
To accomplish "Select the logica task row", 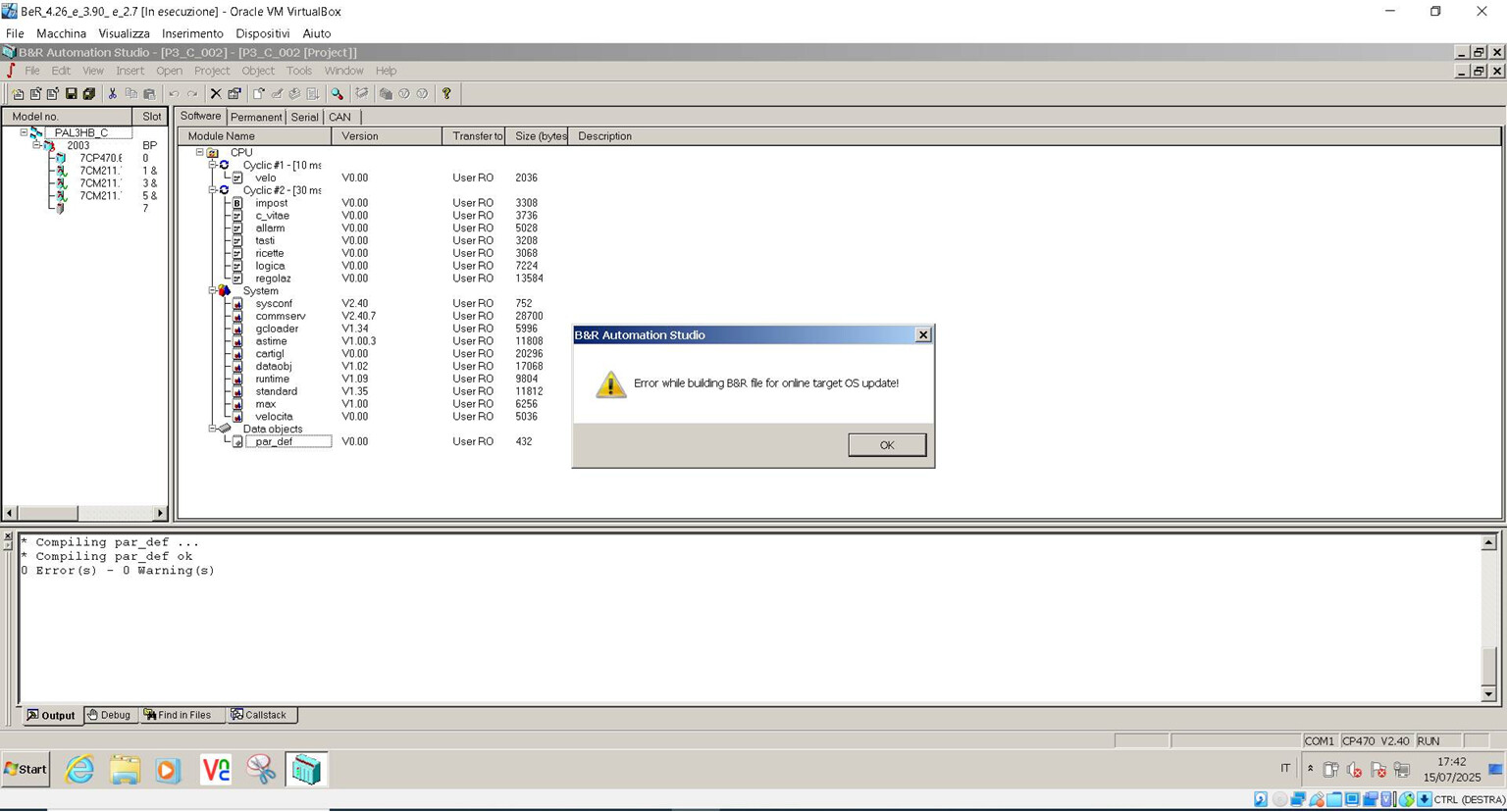I will 270,266.
